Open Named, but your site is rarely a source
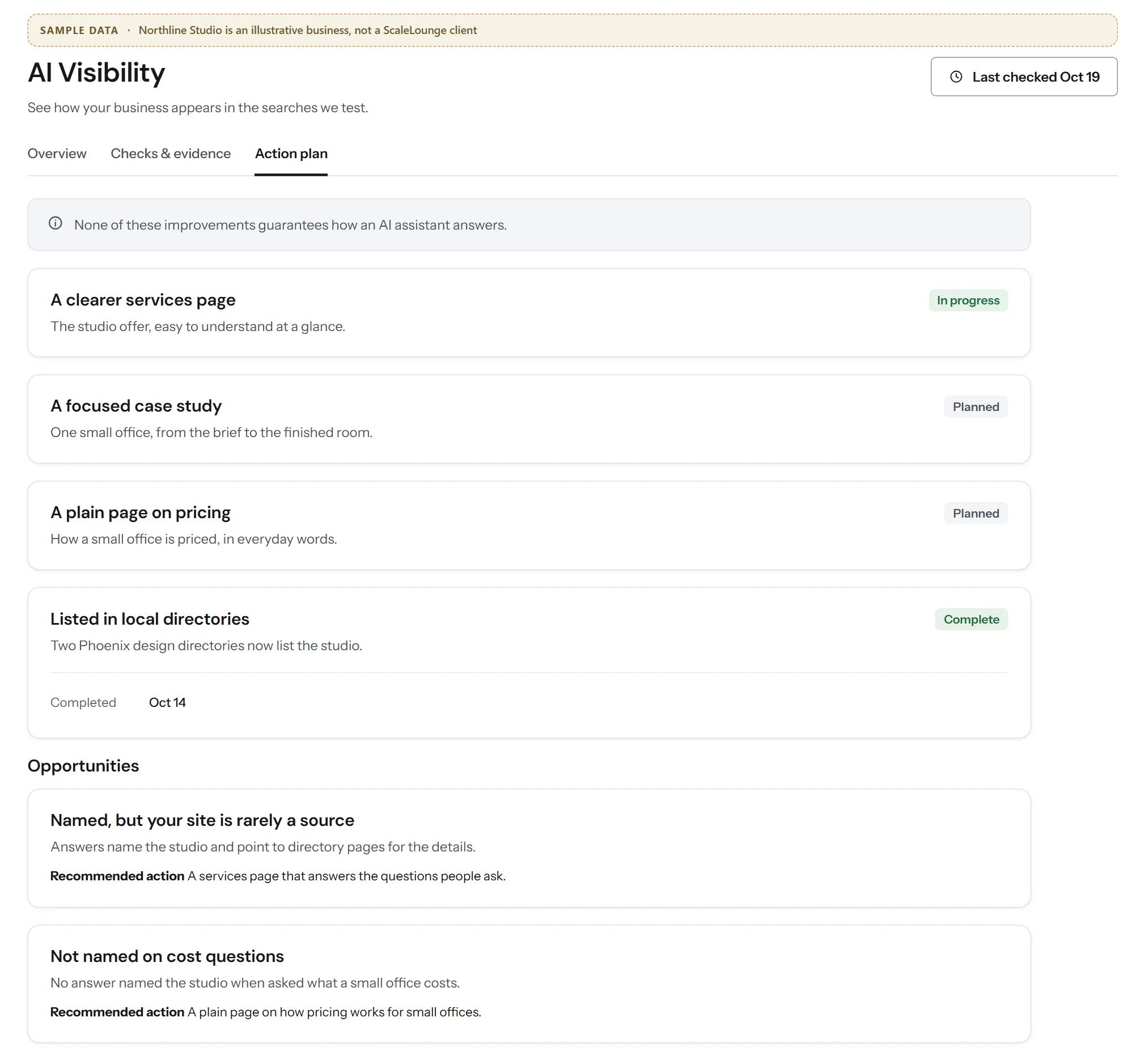1145x1064 pixels. (x=202, y=820)
